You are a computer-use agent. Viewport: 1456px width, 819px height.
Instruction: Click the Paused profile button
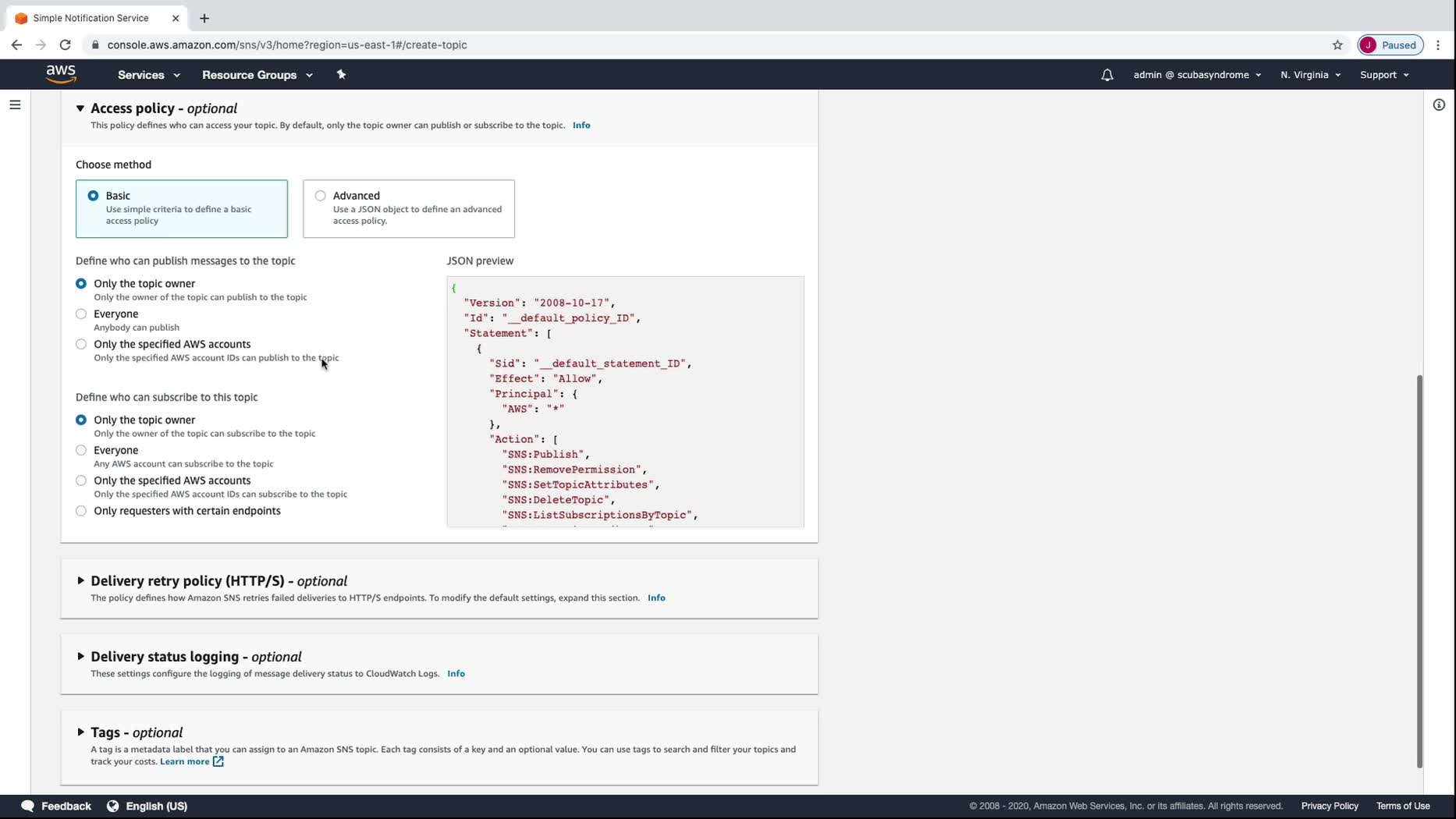pos(1390,44)
